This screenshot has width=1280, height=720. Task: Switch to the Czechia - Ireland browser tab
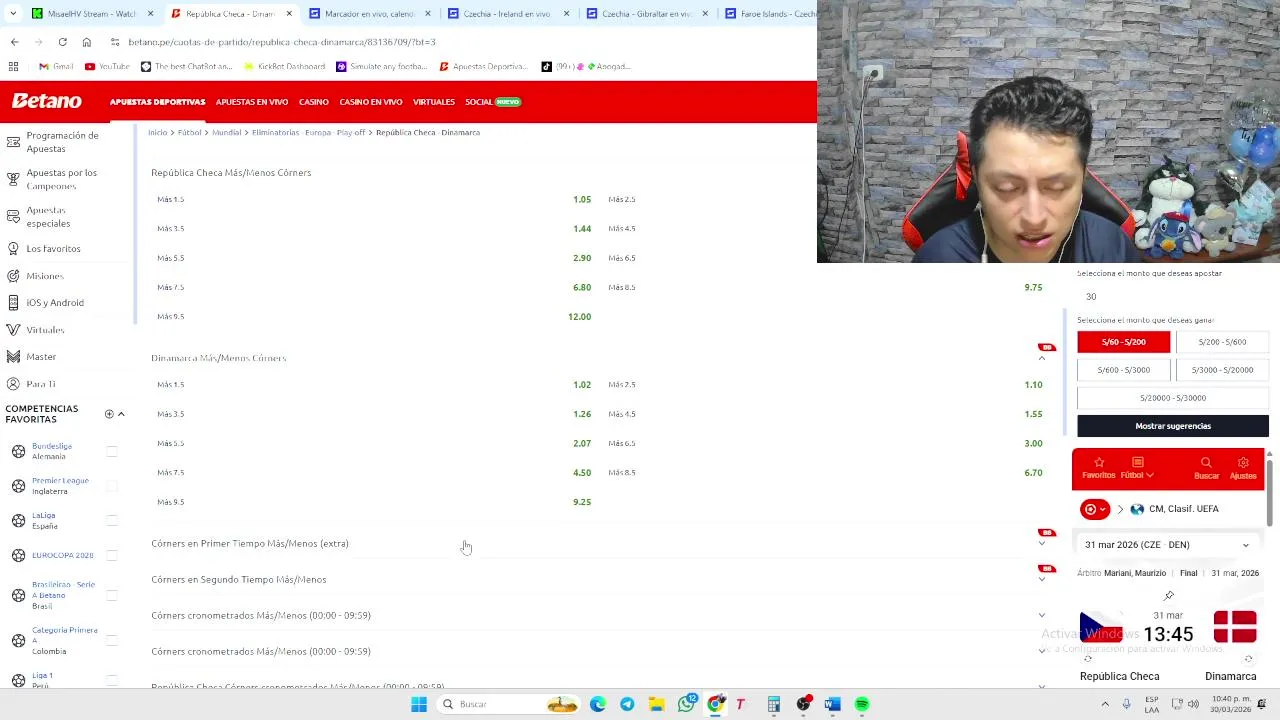[507, 13]
